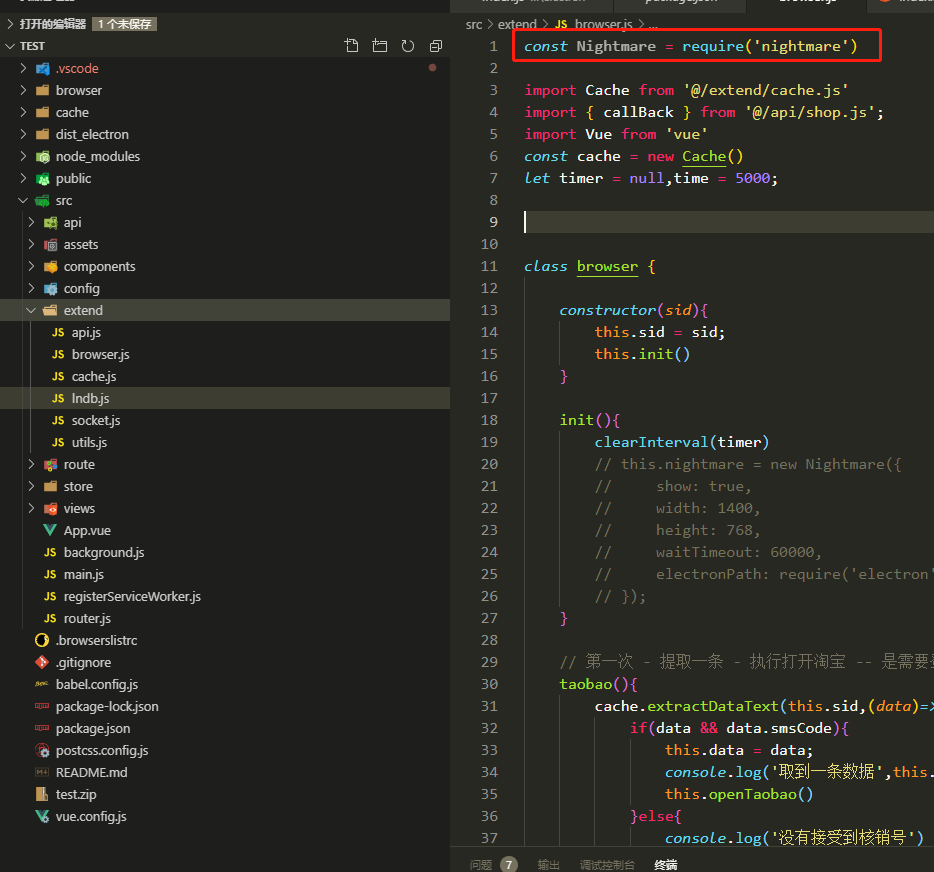Click the .browserslistrc file icon
934x872 pixels.
click(42, 640)
